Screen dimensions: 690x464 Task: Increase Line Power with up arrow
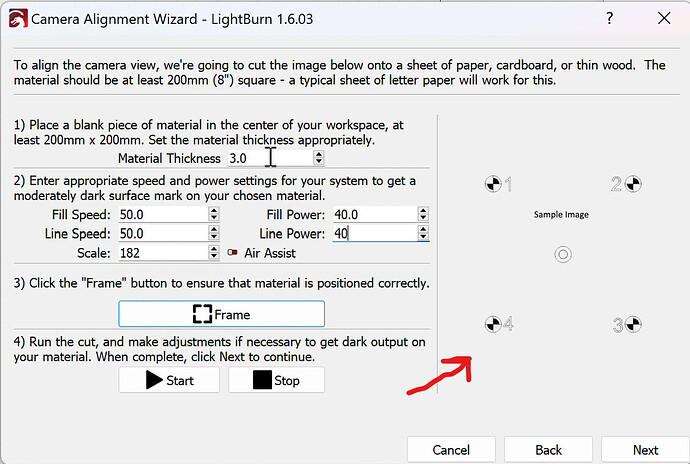(423, 229)
